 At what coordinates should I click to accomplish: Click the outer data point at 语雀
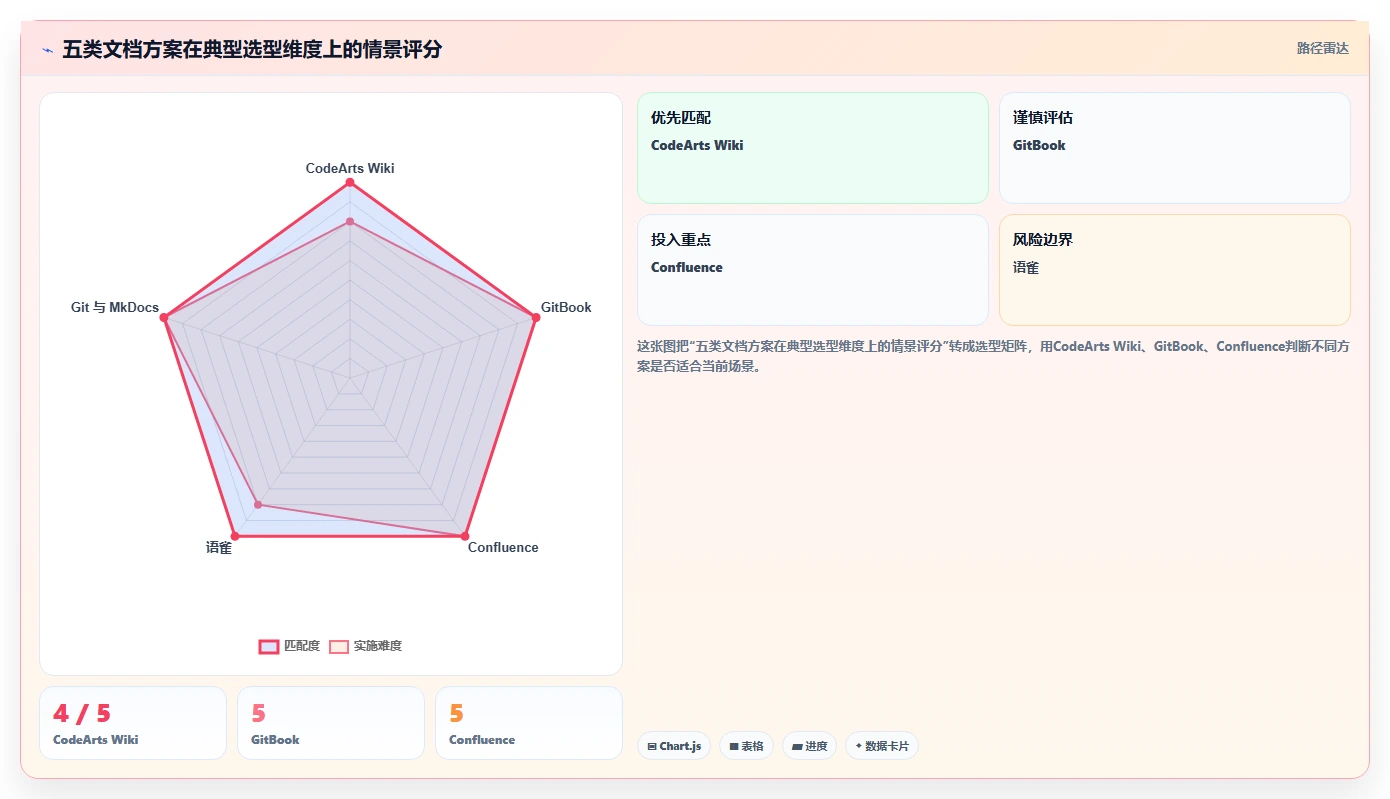click(x=235, y=536)
